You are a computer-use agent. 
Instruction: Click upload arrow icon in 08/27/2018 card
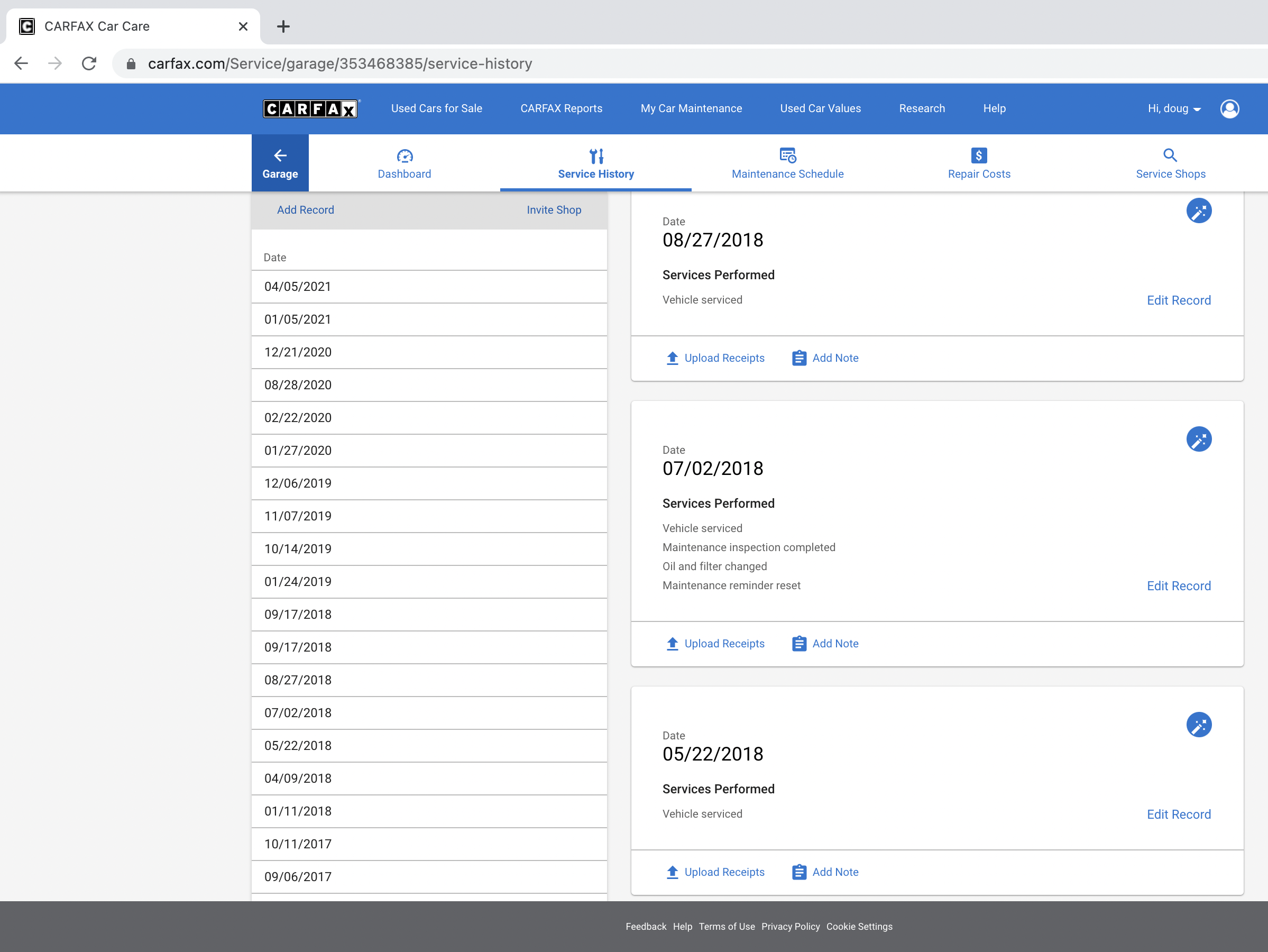click(x=673, y=358)
